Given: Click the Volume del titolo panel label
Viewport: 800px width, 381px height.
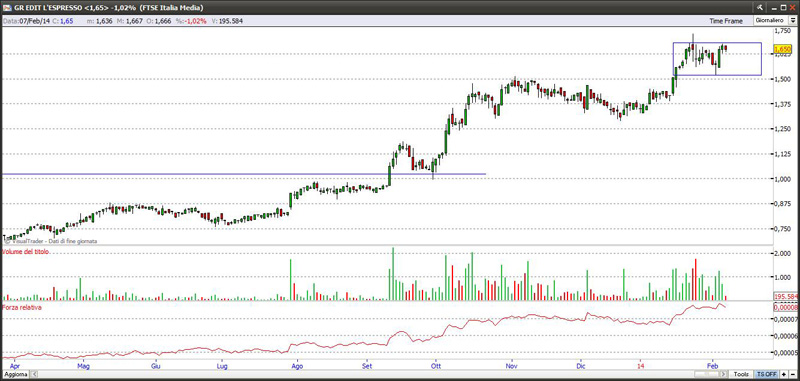Looking at the screenshot, I should [x=26, y=252].
